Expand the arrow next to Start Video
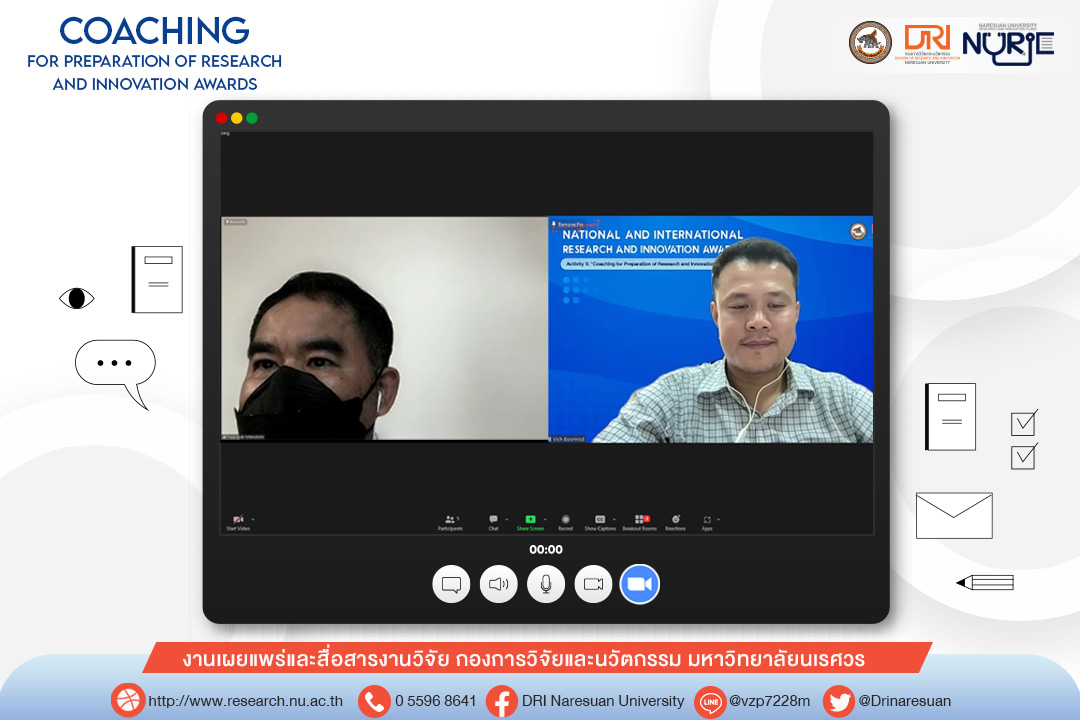Screen dimensions: 1080x720 point(253,519)
